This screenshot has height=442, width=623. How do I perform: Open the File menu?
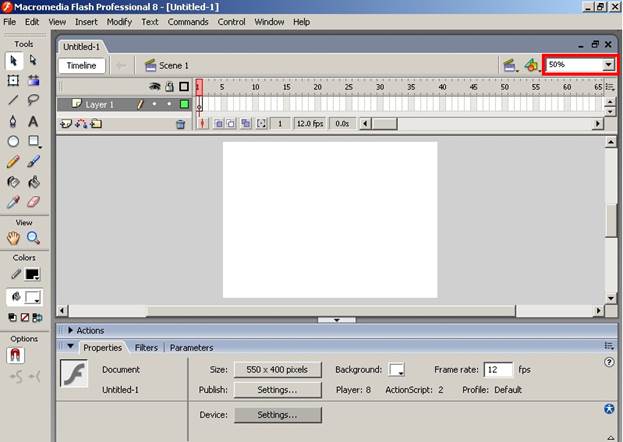[x=10, y=22]
